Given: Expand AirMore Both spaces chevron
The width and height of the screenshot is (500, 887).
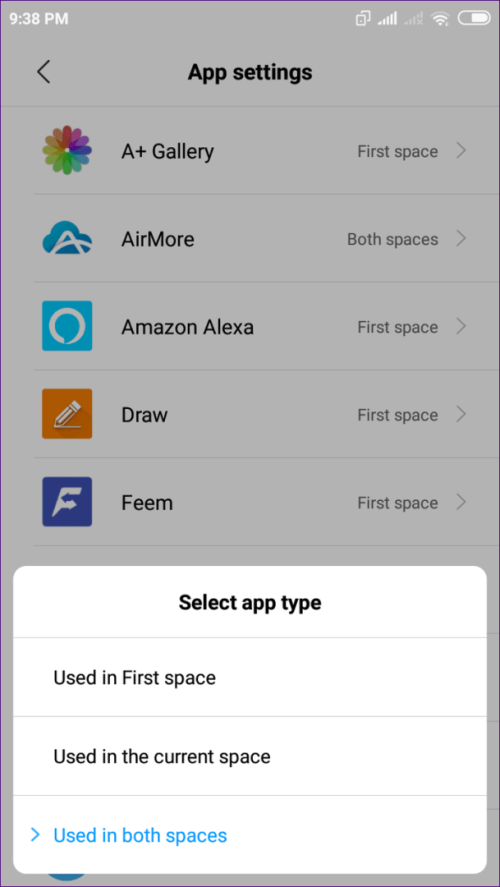Looking at the screenshot, I should (x=462, y=239).
